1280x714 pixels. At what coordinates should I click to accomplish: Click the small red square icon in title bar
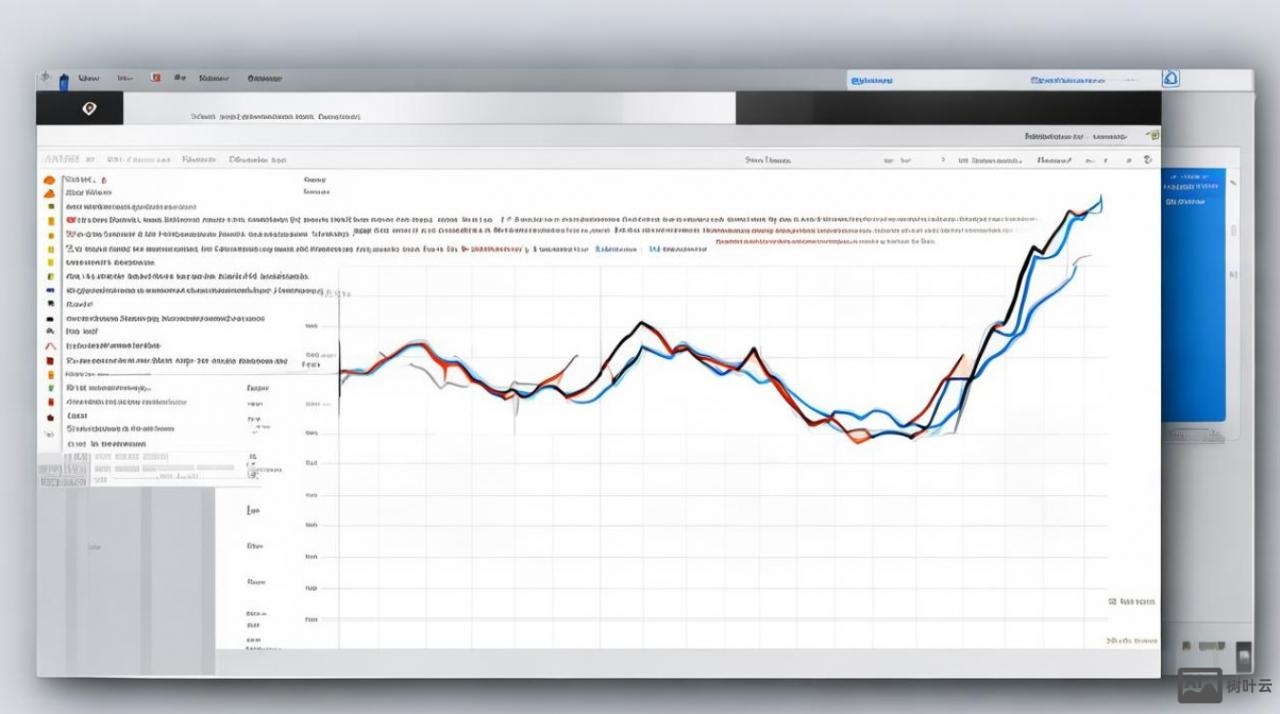tap(155, 77)
